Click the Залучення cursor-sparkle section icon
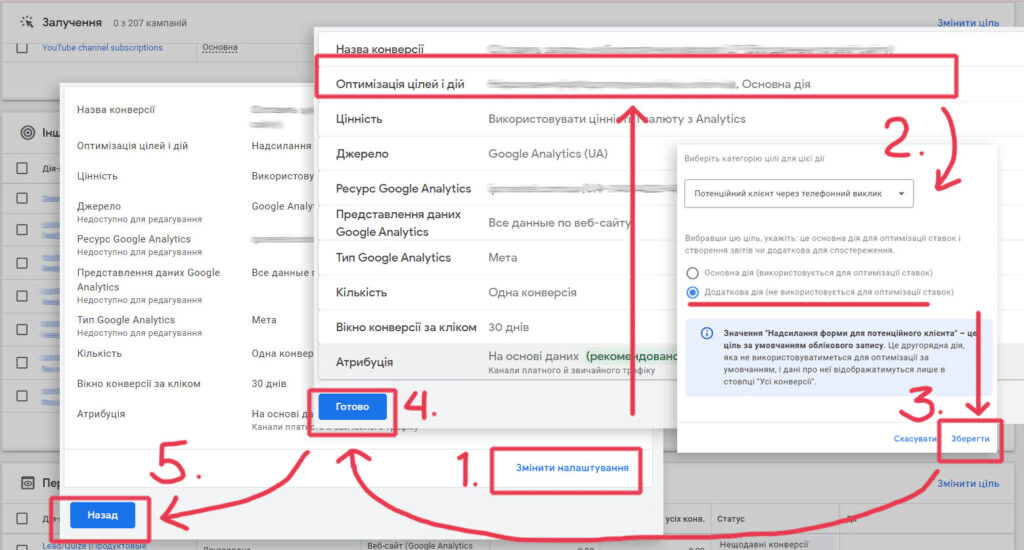This screenshot has width=1024, height=550. pyautogui.click(x=27, y=21)
